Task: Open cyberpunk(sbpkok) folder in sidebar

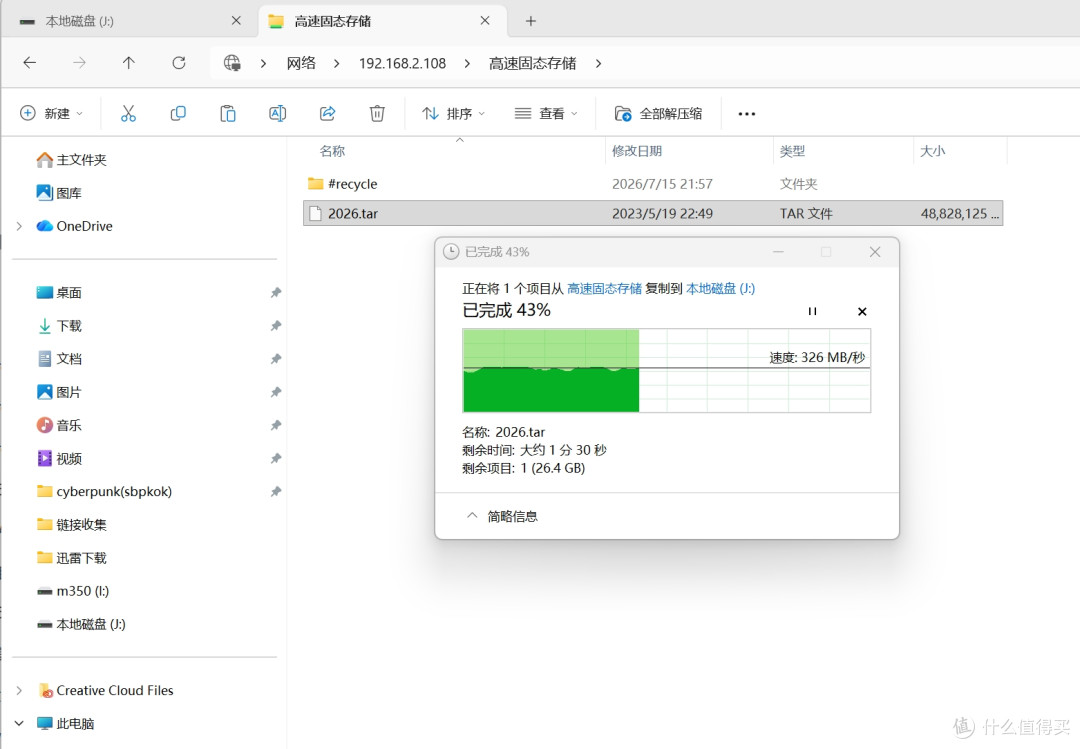Action: pos(104,491)
